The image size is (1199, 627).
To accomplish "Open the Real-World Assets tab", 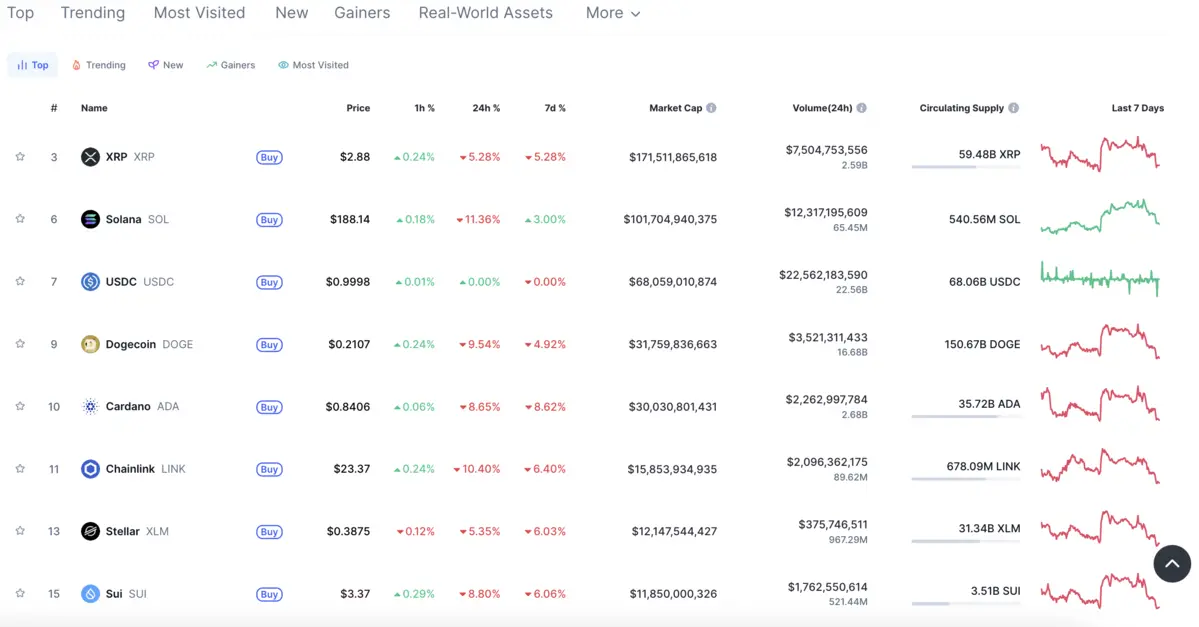I will [485, 13].
